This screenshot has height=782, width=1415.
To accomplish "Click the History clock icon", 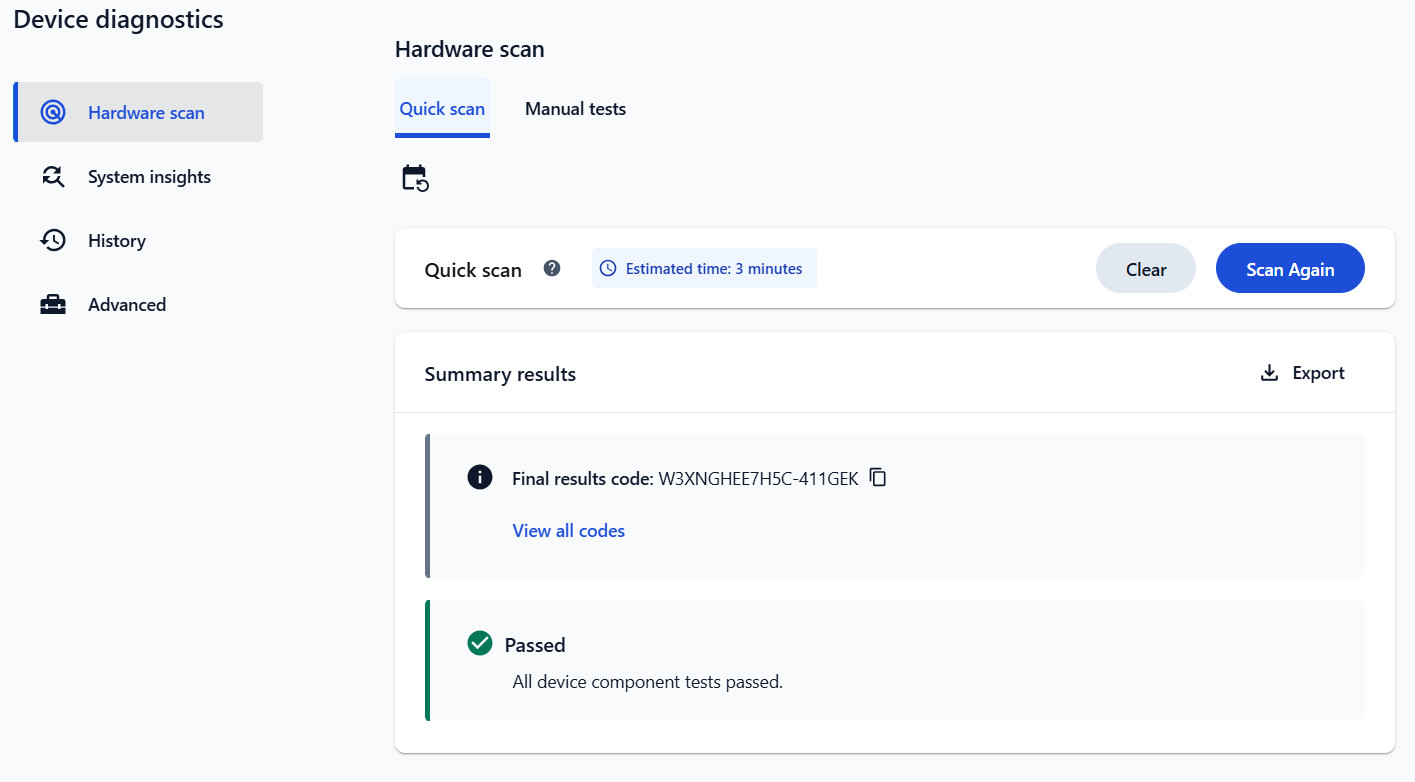I will (x=53, y=241).
